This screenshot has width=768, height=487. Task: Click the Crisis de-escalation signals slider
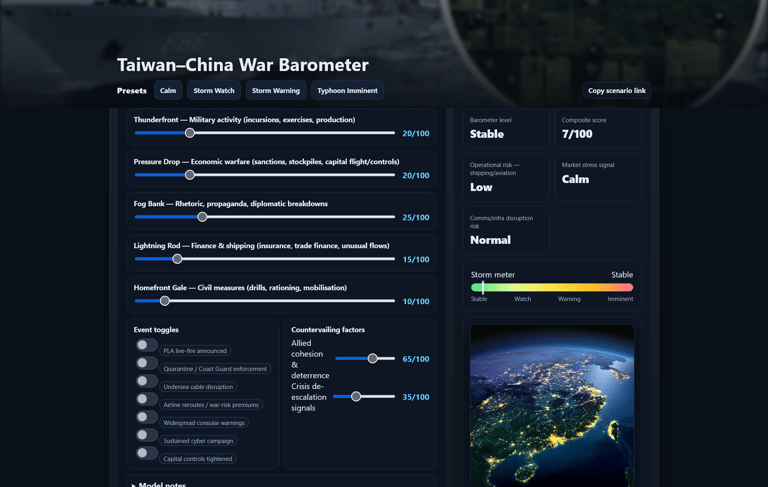click(x=364, y=396)
